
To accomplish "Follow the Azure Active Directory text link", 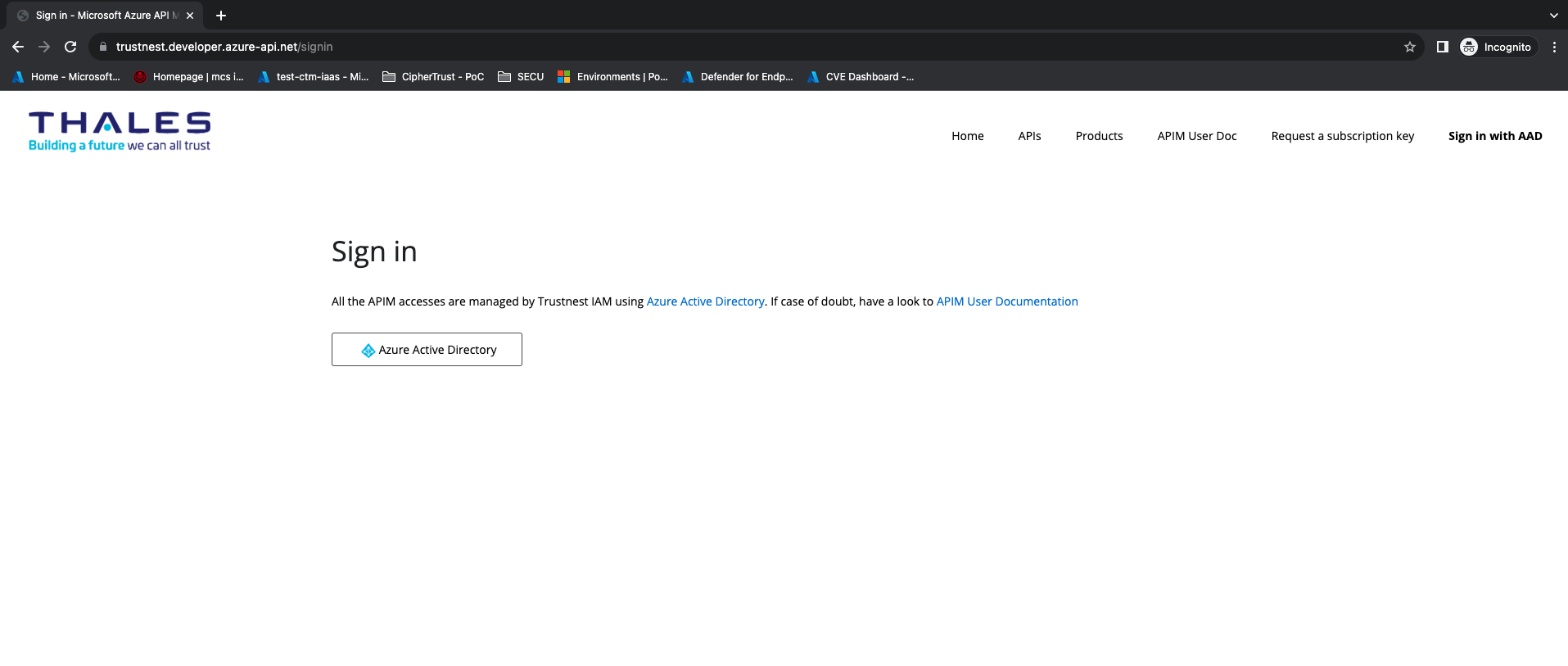I will pyautogui.click(x=705, y=301).
